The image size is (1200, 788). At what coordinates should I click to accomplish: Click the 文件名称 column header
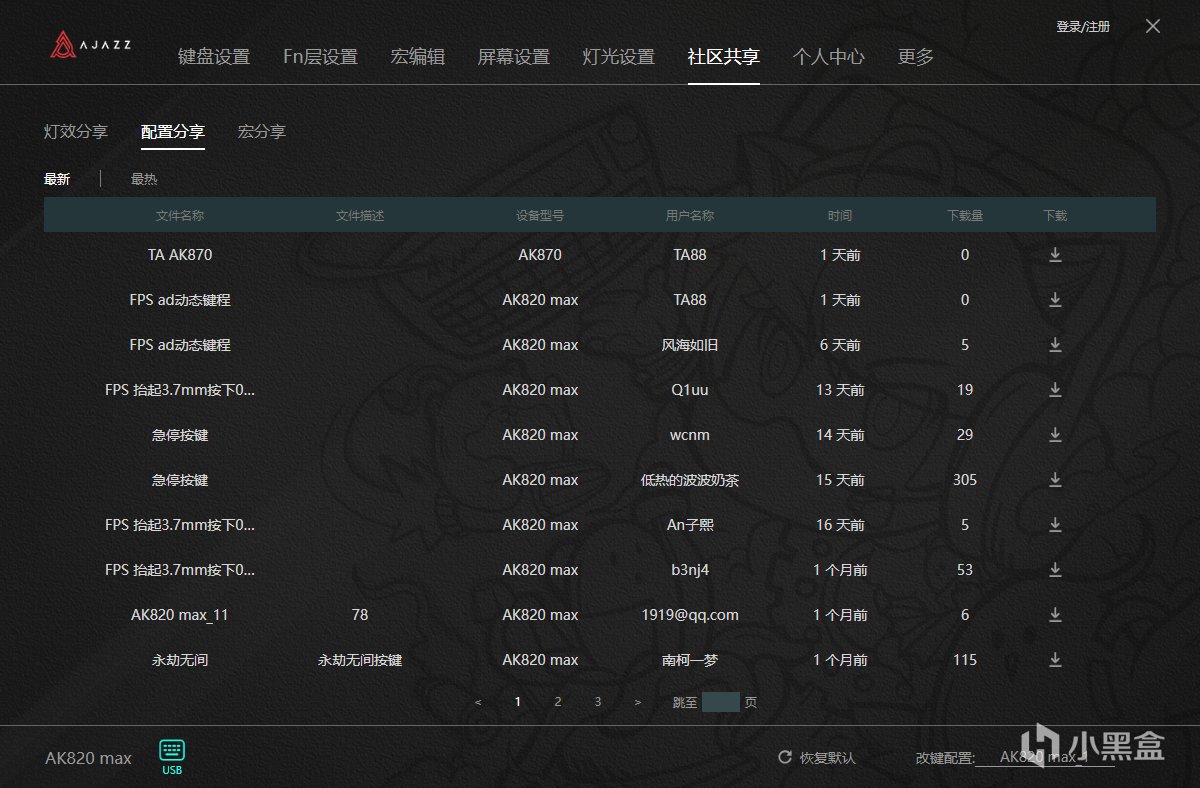pos(180,215)
